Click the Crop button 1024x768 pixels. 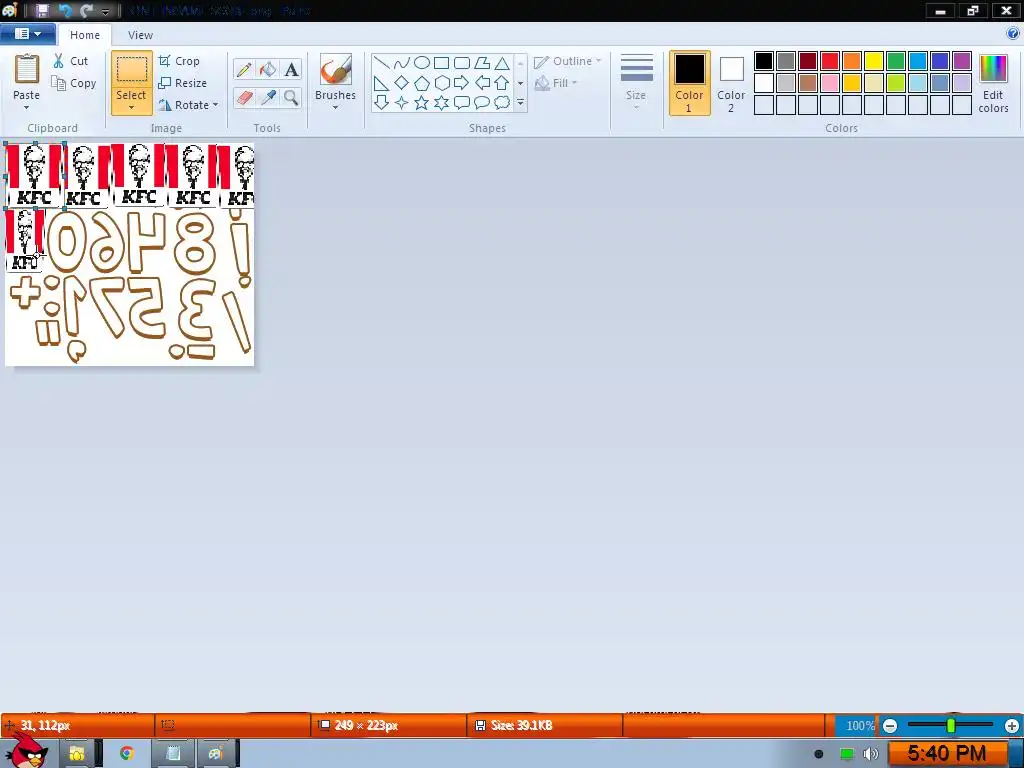(x=179, y=61)
